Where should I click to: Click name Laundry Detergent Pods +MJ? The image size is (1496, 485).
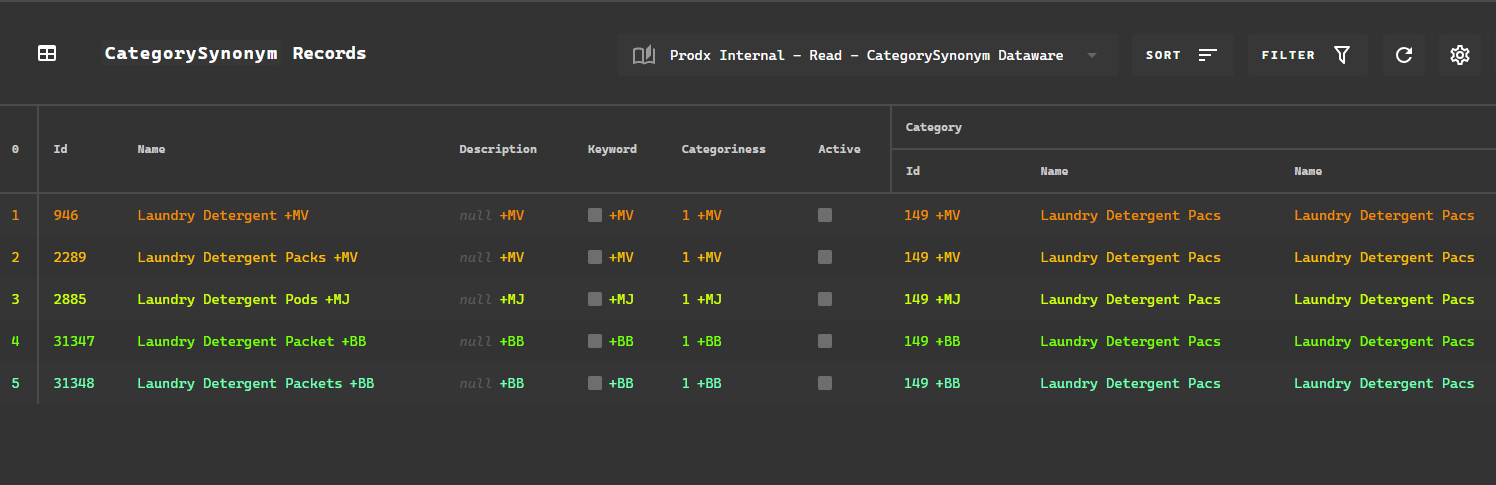(x=244, y=299)
